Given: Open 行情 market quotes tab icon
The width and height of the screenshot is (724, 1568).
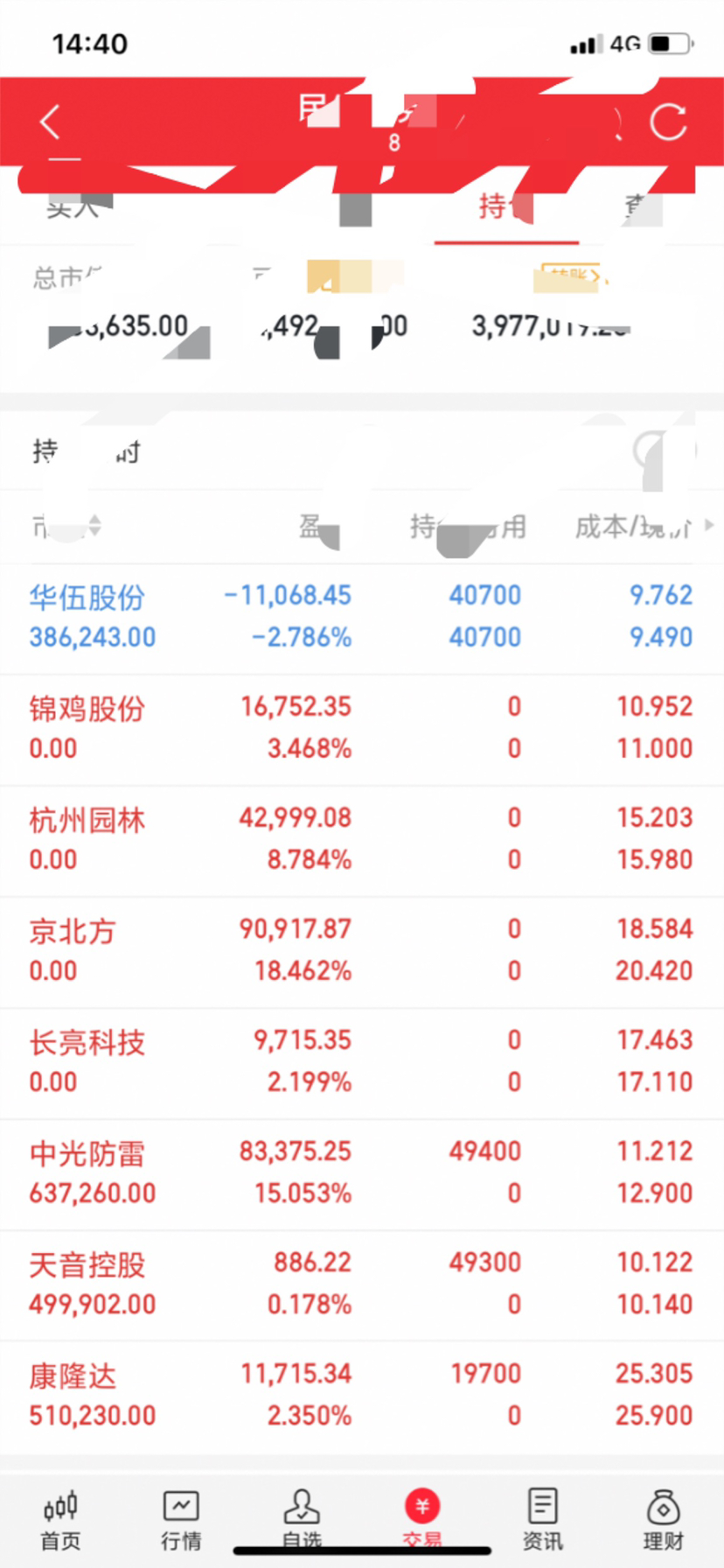Looking at the screenshot, I should click(x=181, y=1507).
